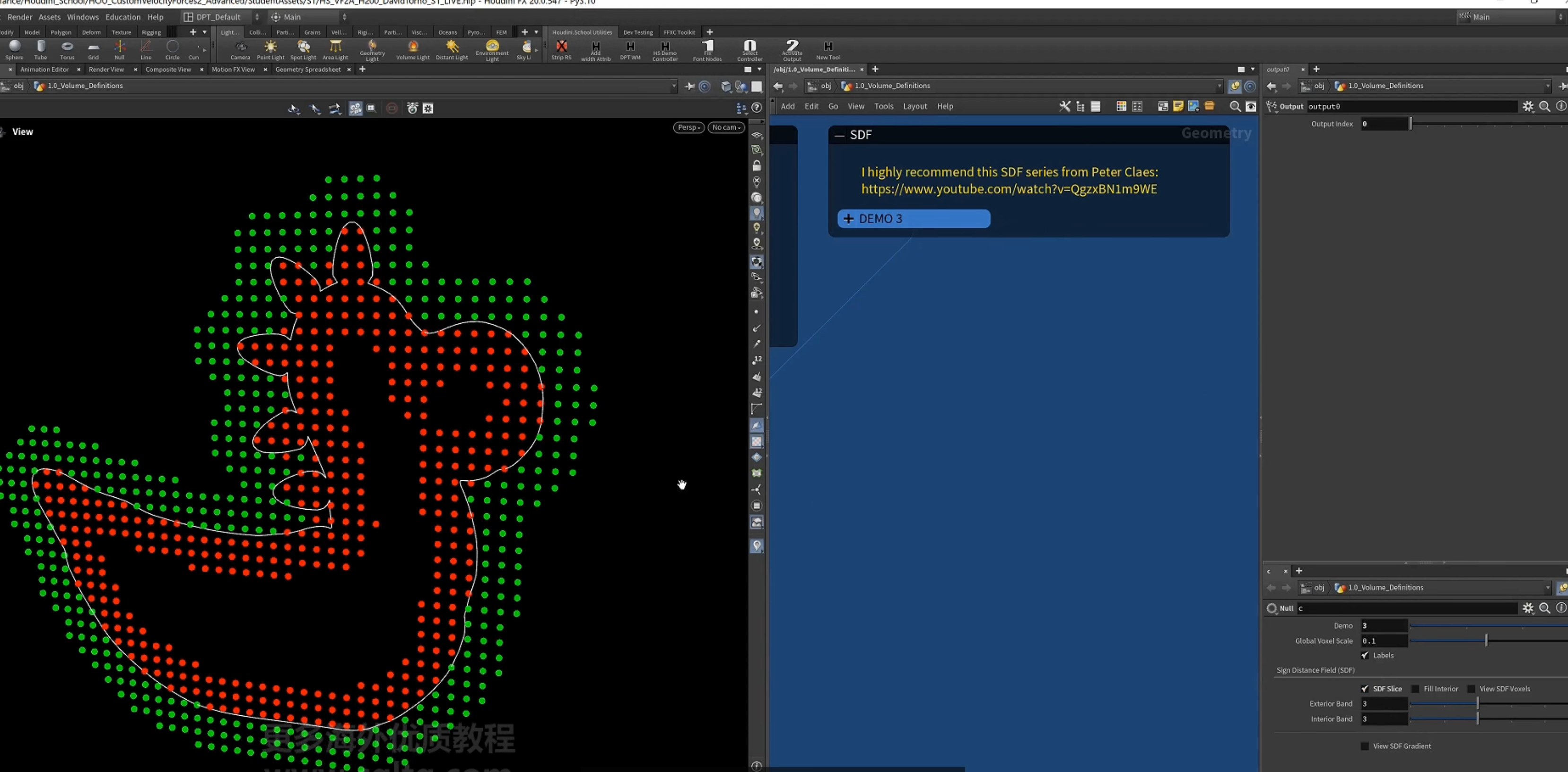Screen dimensions: 1568x772
Task: Adjust the Global Voxel Scale slider
Action: click(1487, 641)
